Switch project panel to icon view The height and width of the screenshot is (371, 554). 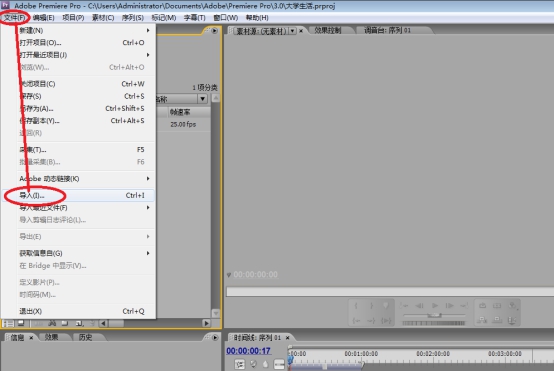[x=21, y=323]
